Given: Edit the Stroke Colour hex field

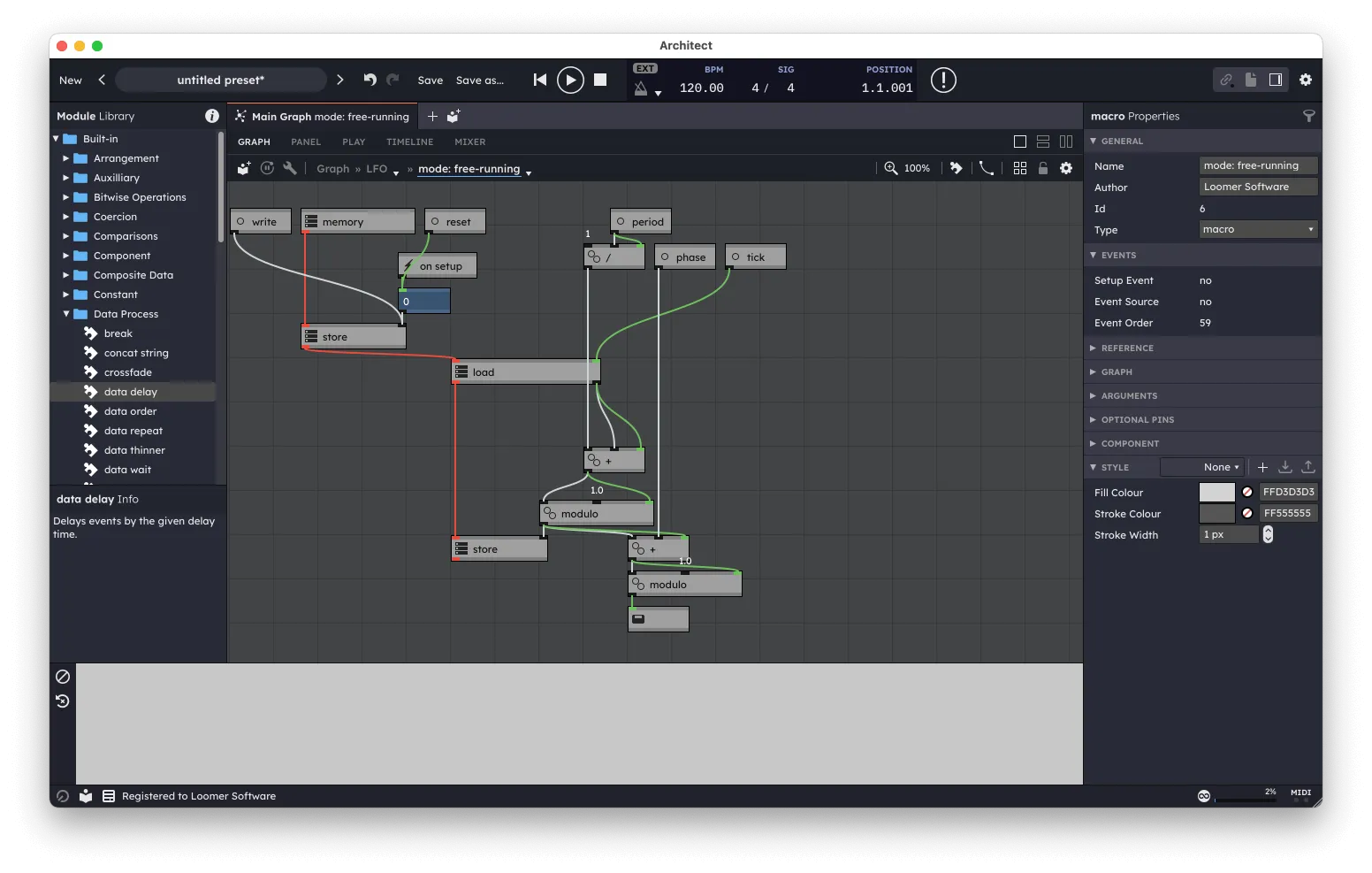Looking at the screenshot, I should (x=1289, y=513).
